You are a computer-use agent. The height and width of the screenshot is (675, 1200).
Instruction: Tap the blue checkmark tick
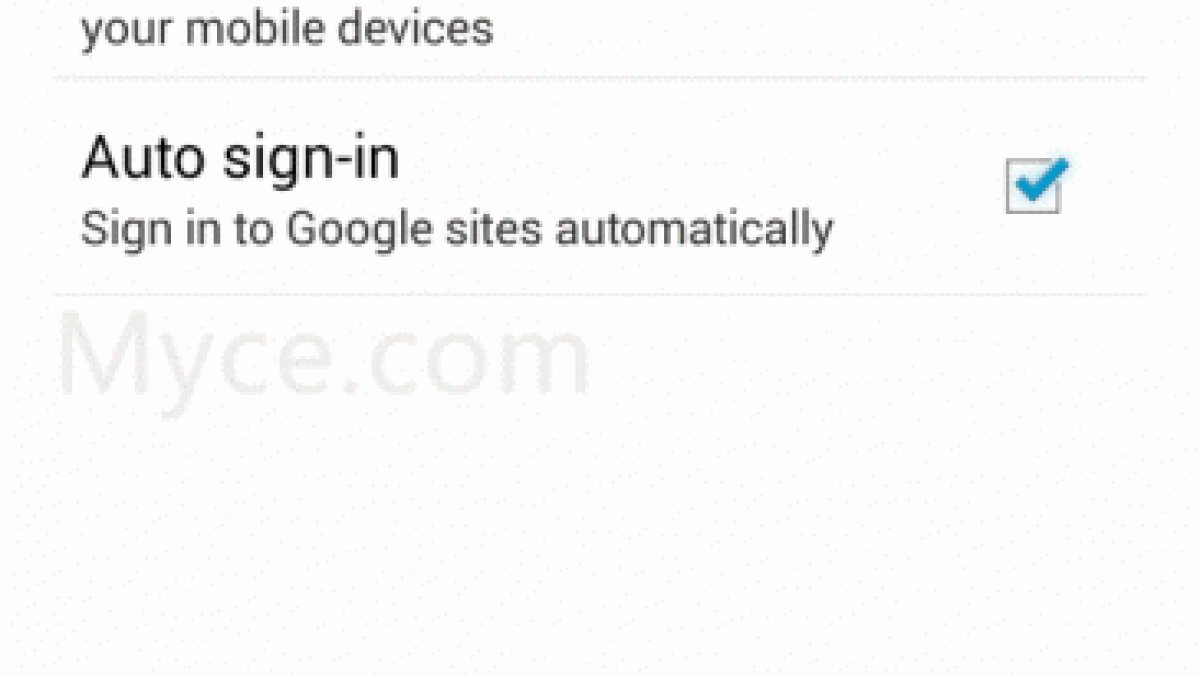click(x=1040, y=180)
